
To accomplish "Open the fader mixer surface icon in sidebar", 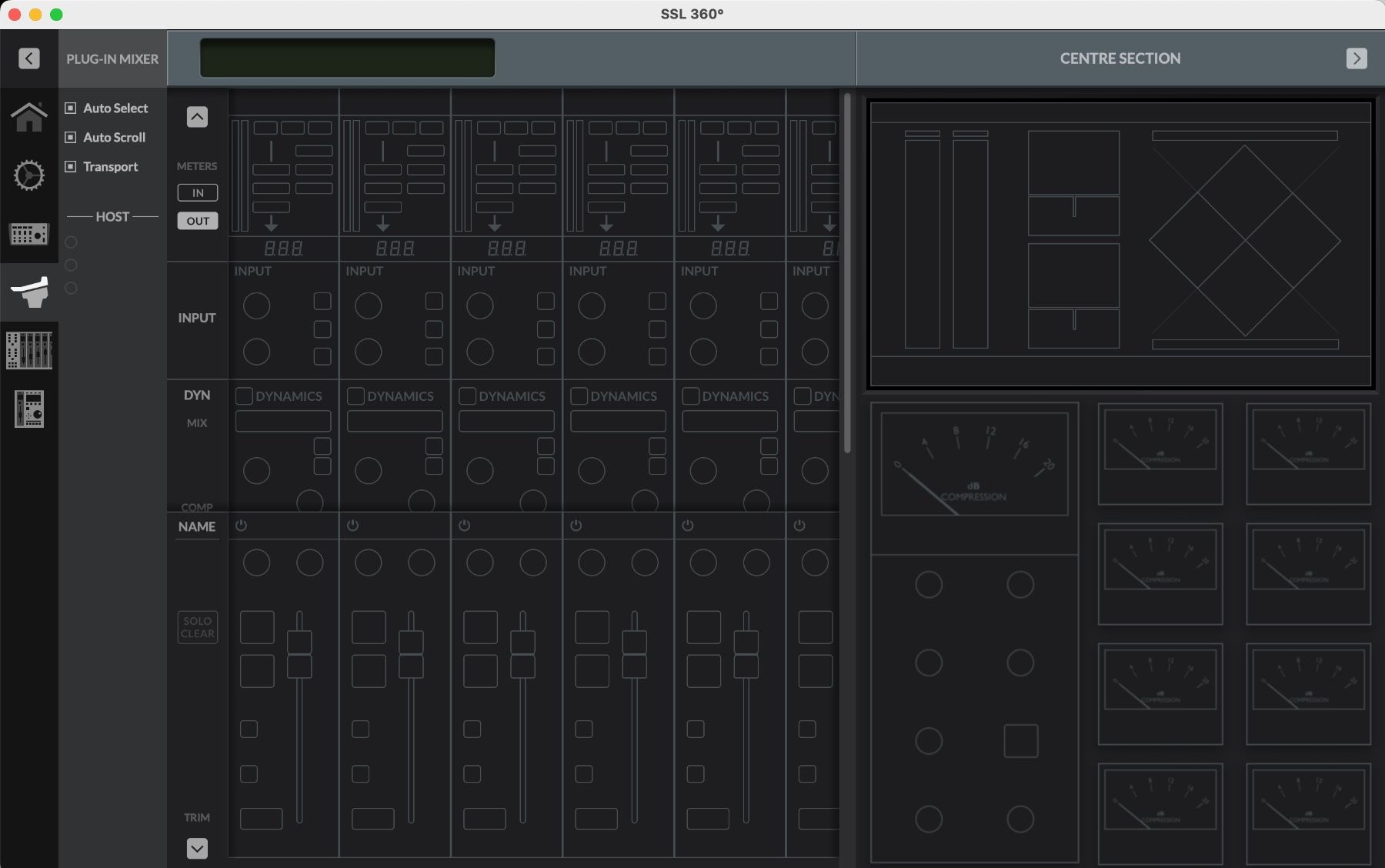I will point(29,350).
